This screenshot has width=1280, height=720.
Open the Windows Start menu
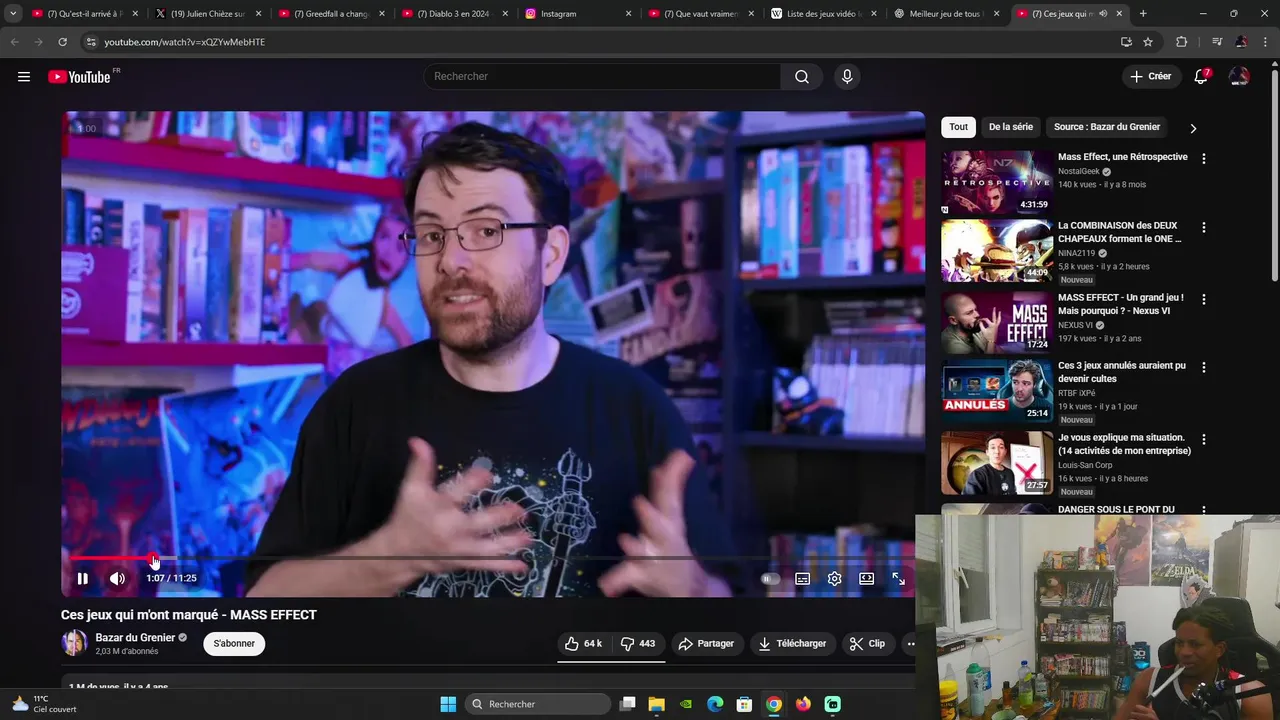coord(448,704)
